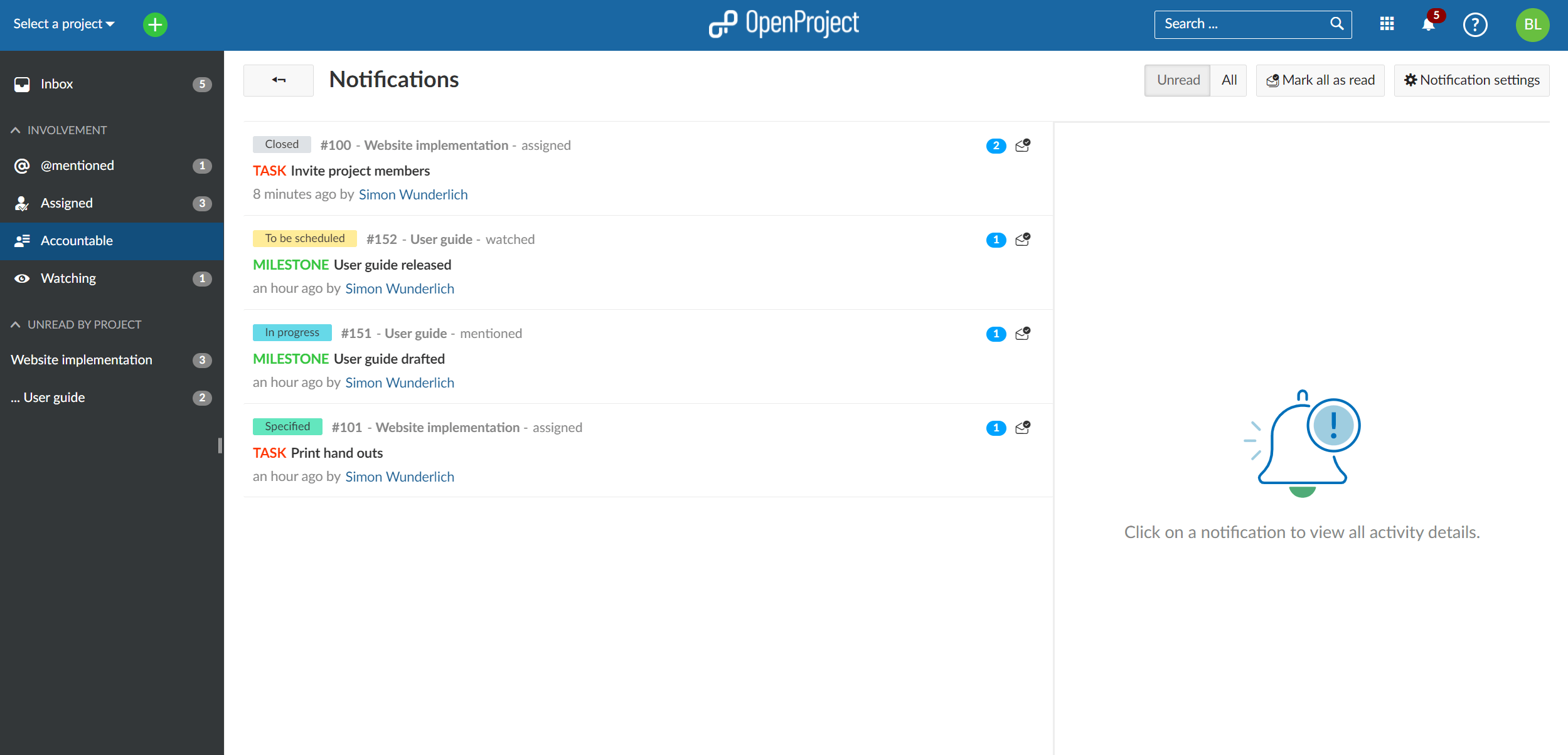Select the Unread notifications tab
The image size is (1568, 755).
tap(1177, 79)
